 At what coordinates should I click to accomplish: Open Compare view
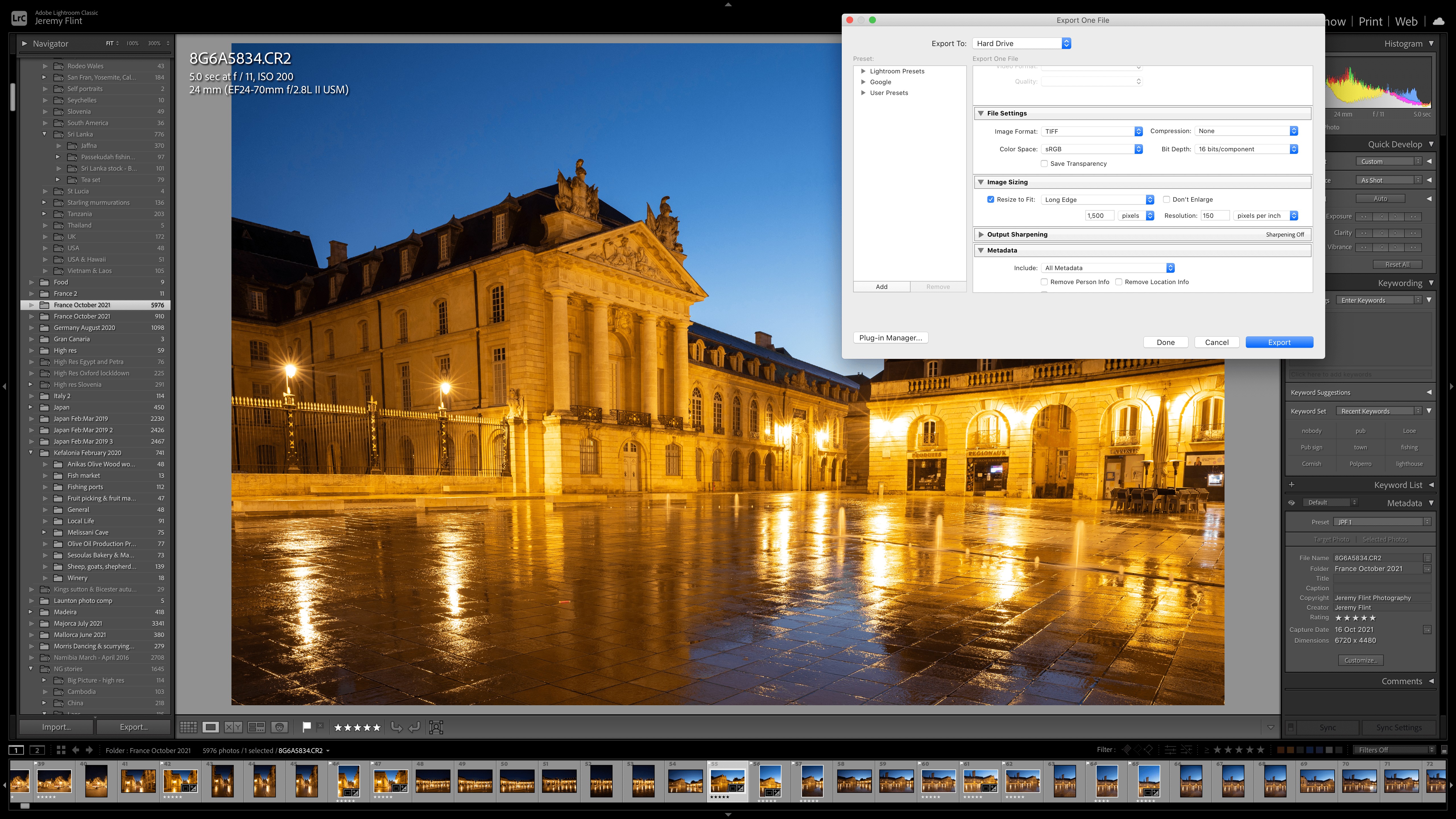[x=233, y=727]
